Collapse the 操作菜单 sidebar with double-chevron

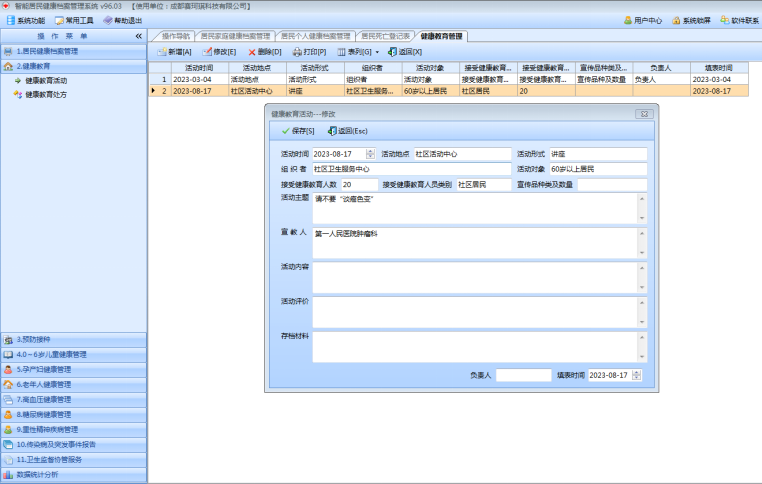[138, 36]
